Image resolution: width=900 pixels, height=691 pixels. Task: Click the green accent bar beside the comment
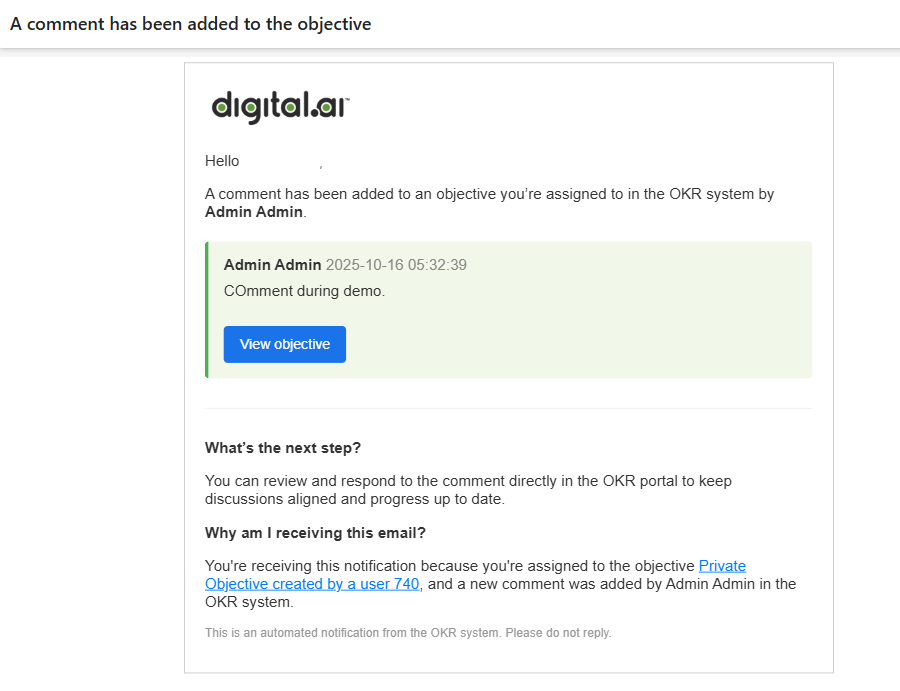[x=207, y=308]
